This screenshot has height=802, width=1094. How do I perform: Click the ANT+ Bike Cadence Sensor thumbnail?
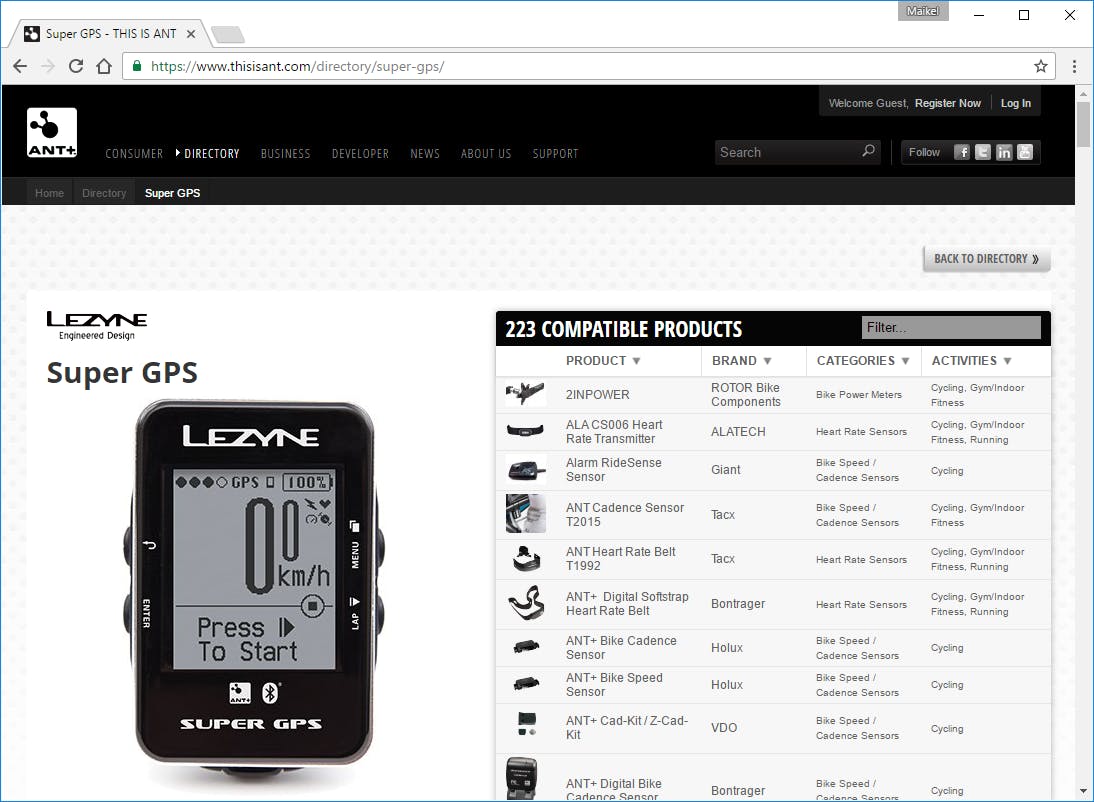click(526, 647)
